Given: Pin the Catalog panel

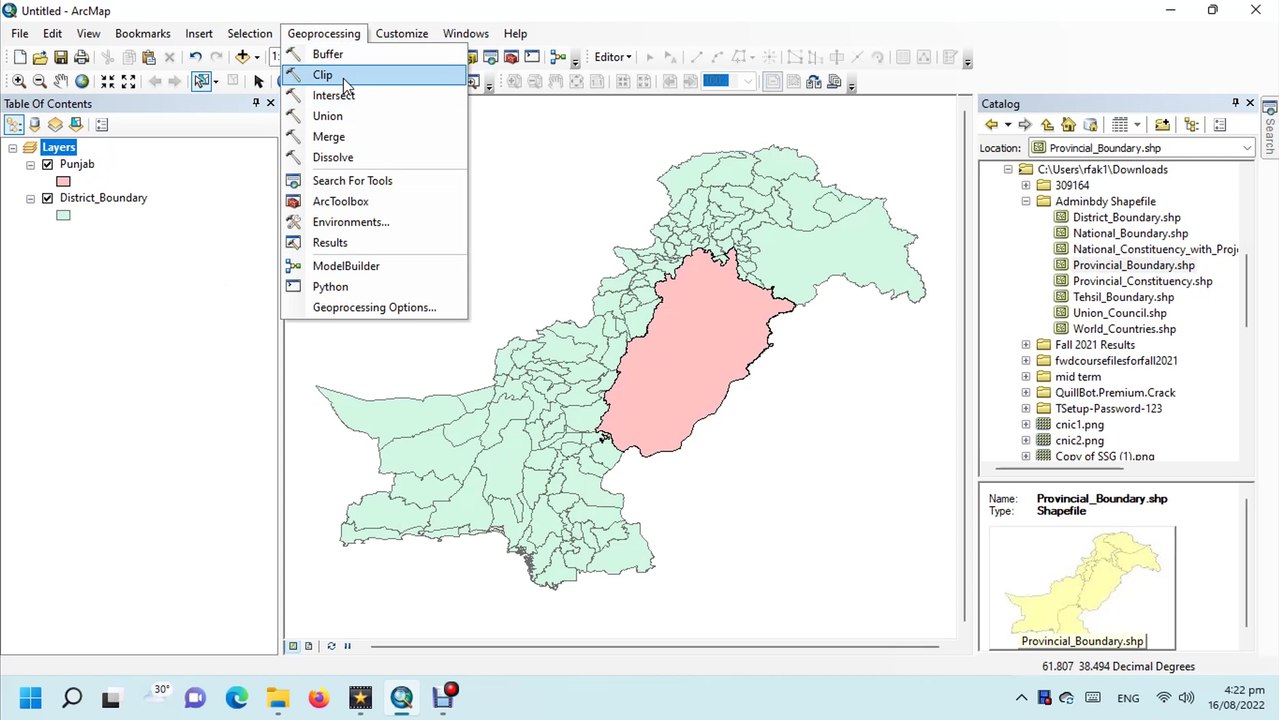Looking at the screenshot, I should (1235, 103).
